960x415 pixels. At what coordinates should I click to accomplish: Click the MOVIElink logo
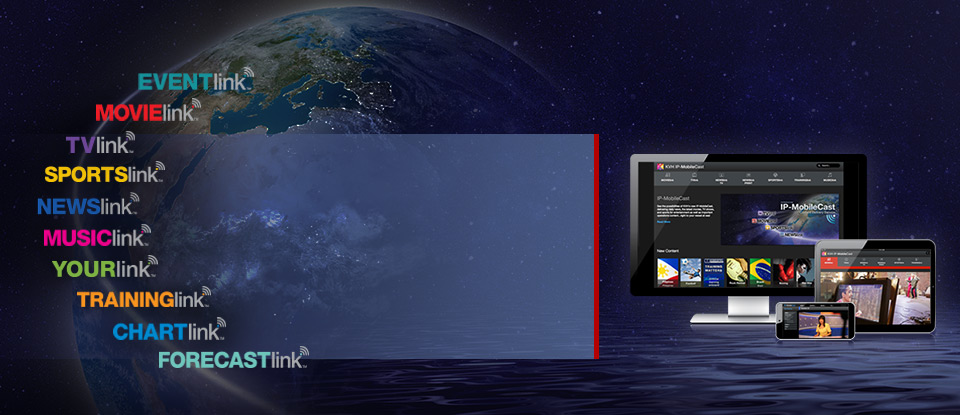pos(148,111)
